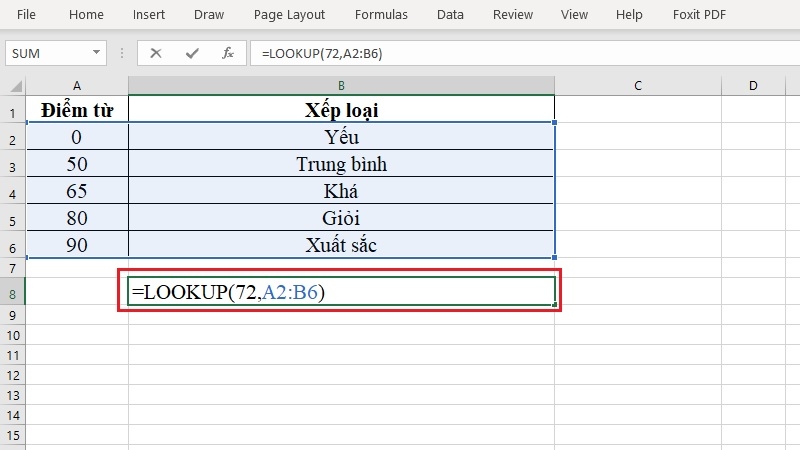Screen dimensions: 800x450
Task: Select row 9 header
Action: pyautogui.click(x=12, y=315)
